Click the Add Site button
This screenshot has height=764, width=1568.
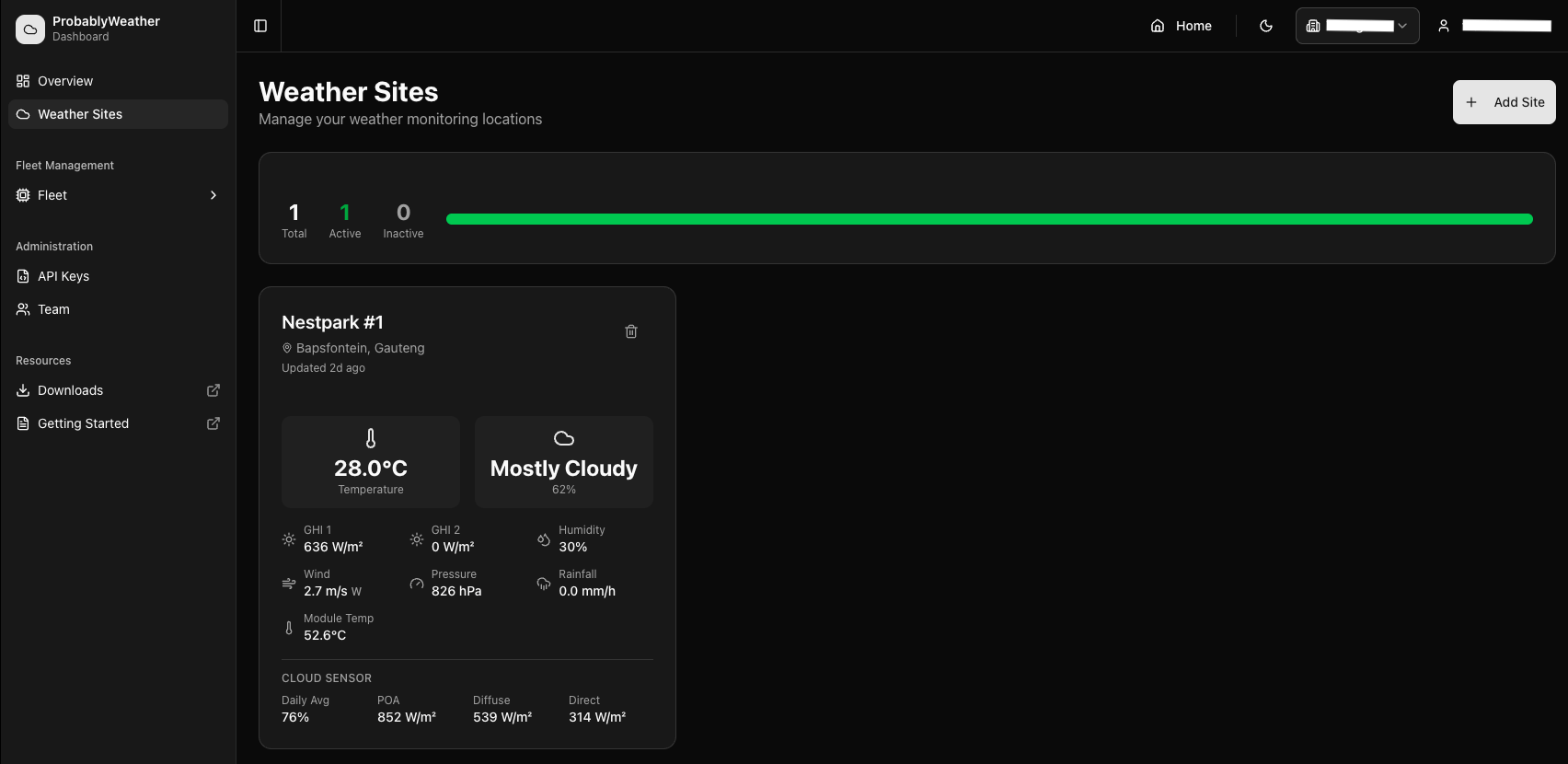point(1504,102)
